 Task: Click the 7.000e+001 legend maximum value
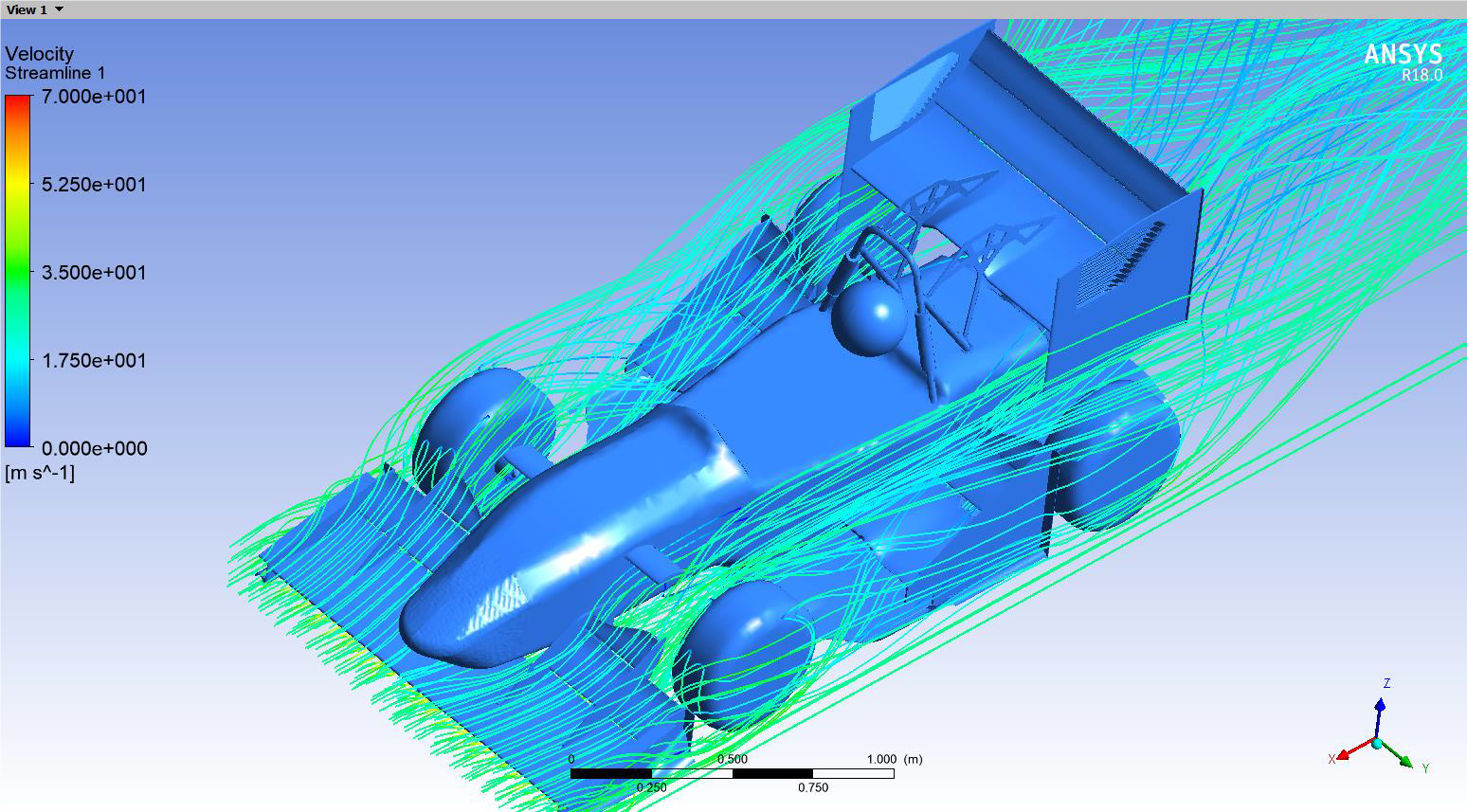tap(94, 97)
